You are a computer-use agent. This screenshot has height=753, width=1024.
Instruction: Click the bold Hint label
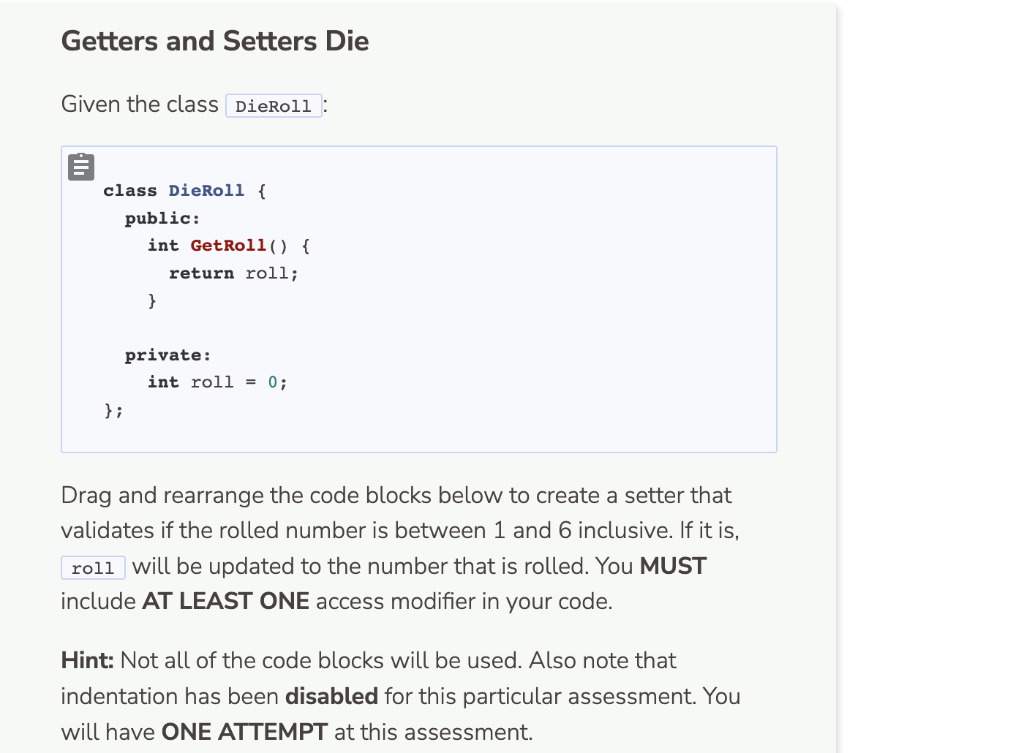coord(86,660)
